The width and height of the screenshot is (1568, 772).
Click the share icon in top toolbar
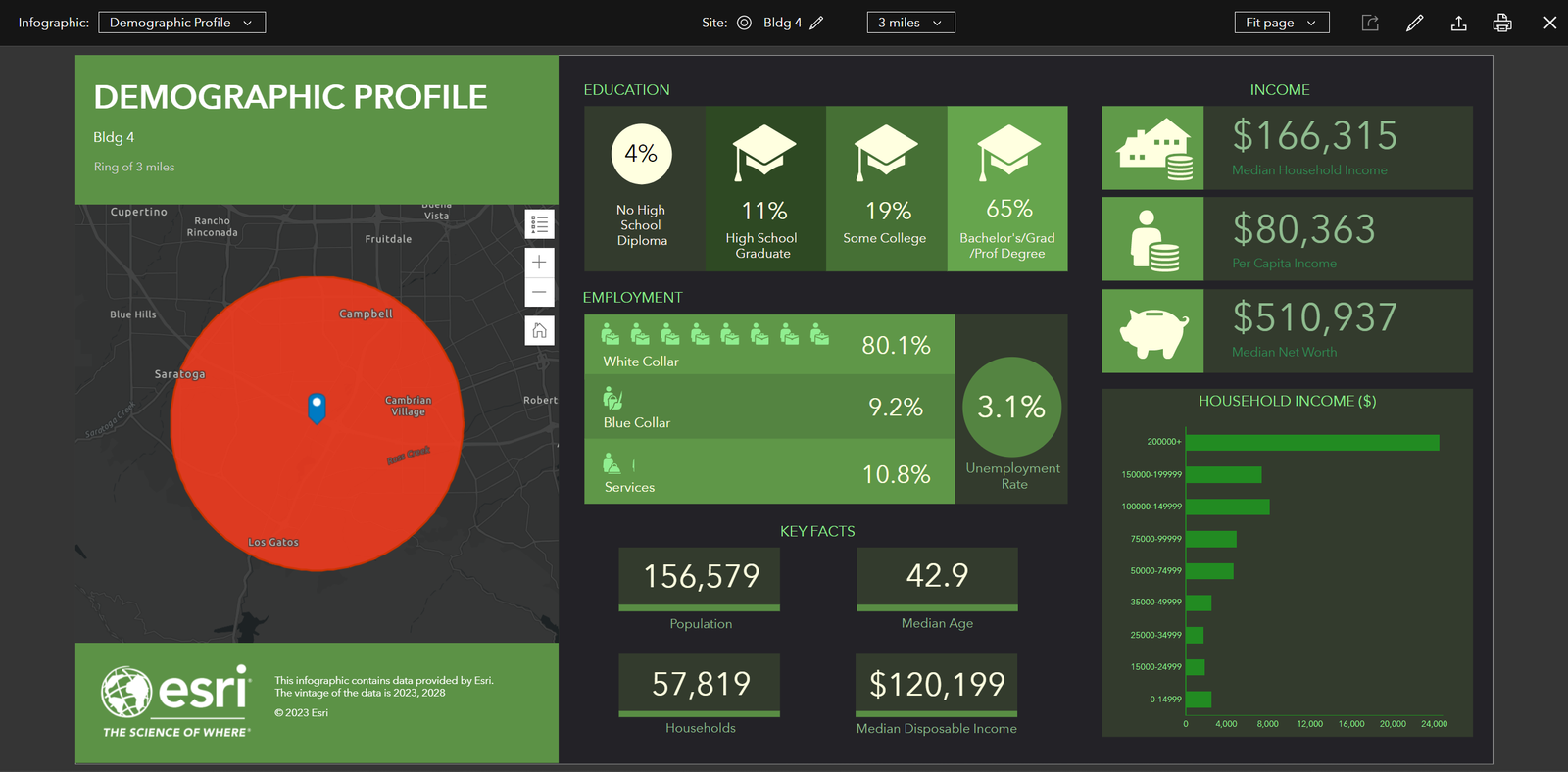(x=1370, y=23)
